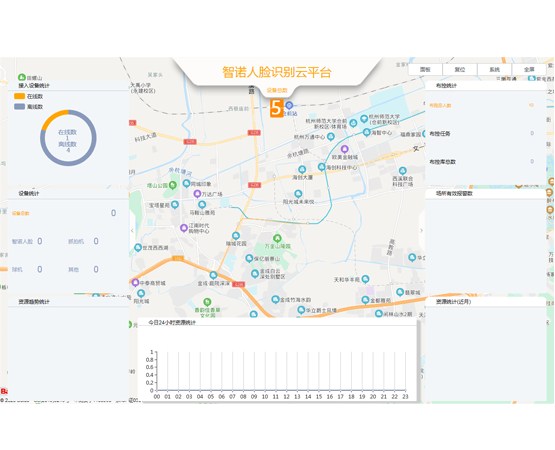Open the 系统 menu button
This screenshot has width=555, height=450.
point(494,69)
